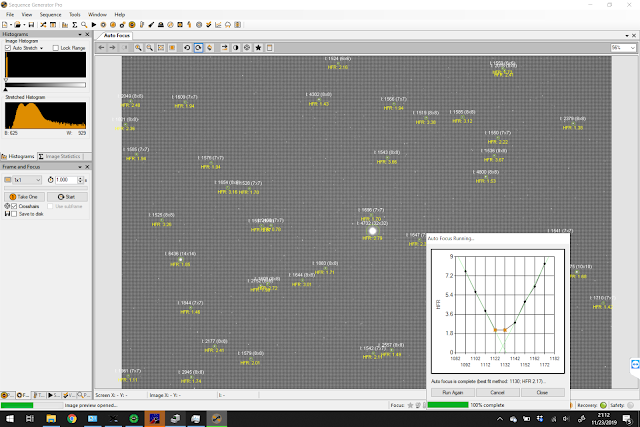This screenshot has height=427, width=640.
Task: Click the autofocus 100% complete progress bar
Action: [x=448, y=405]
